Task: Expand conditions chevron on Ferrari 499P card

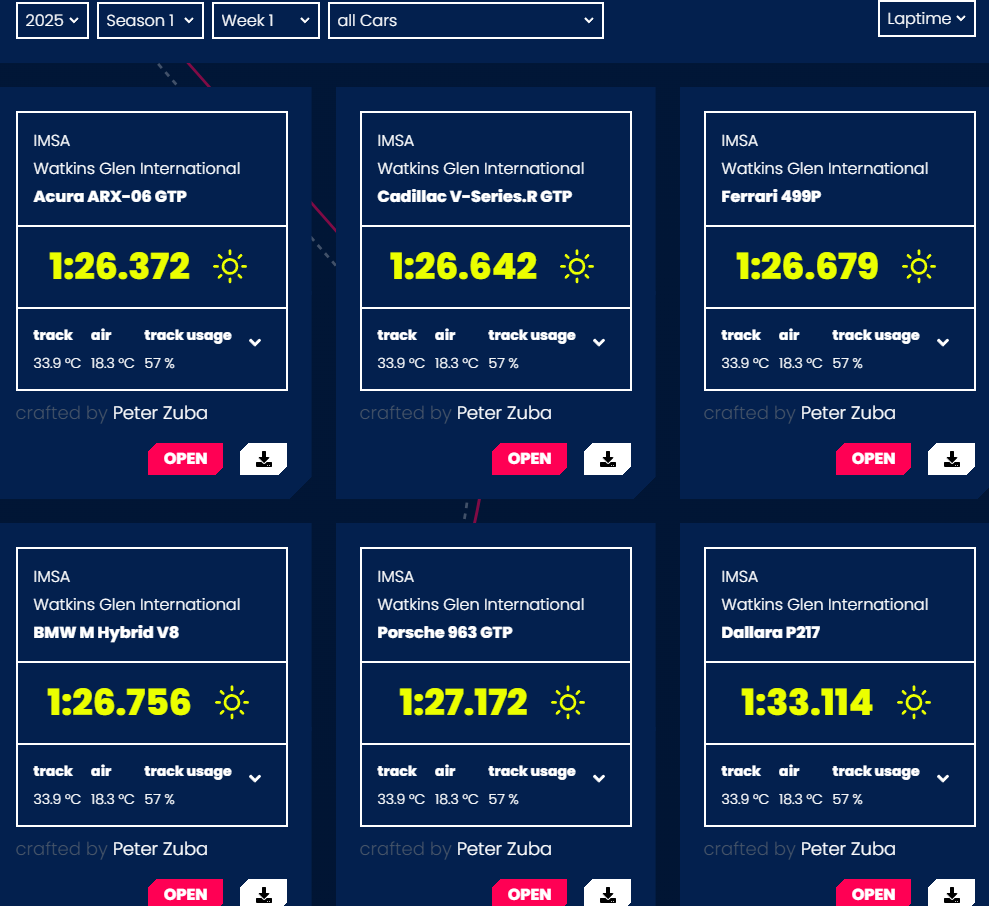Action: (943, 343)
